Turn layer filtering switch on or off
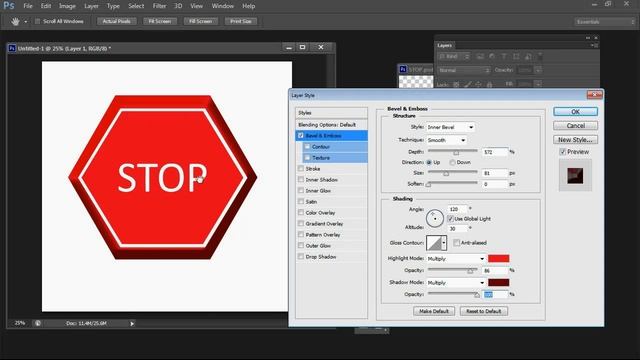The width and height of the screenshot is (640, 360). (x=540, y=56)
